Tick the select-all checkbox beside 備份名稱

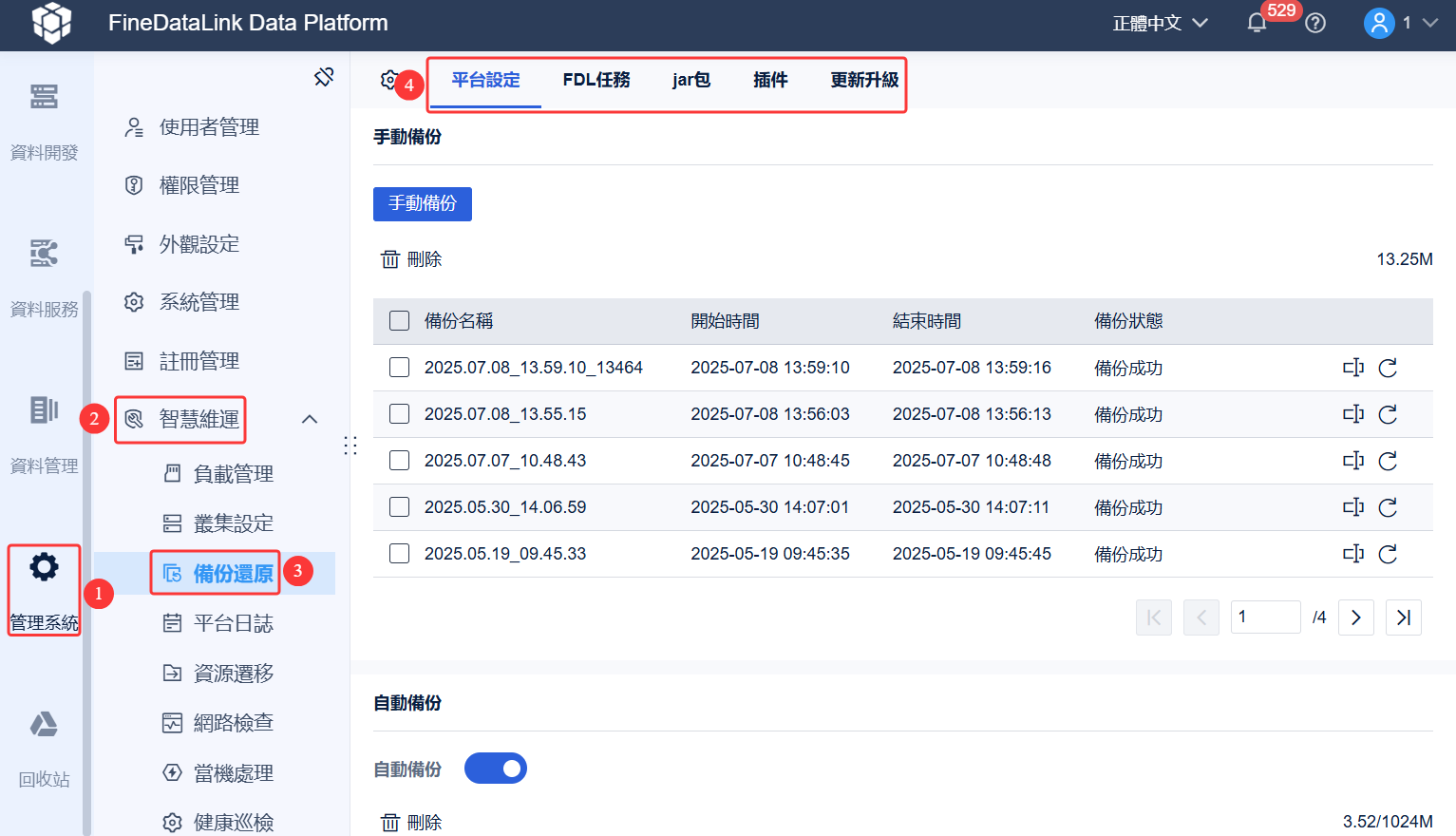pos(400,321)
